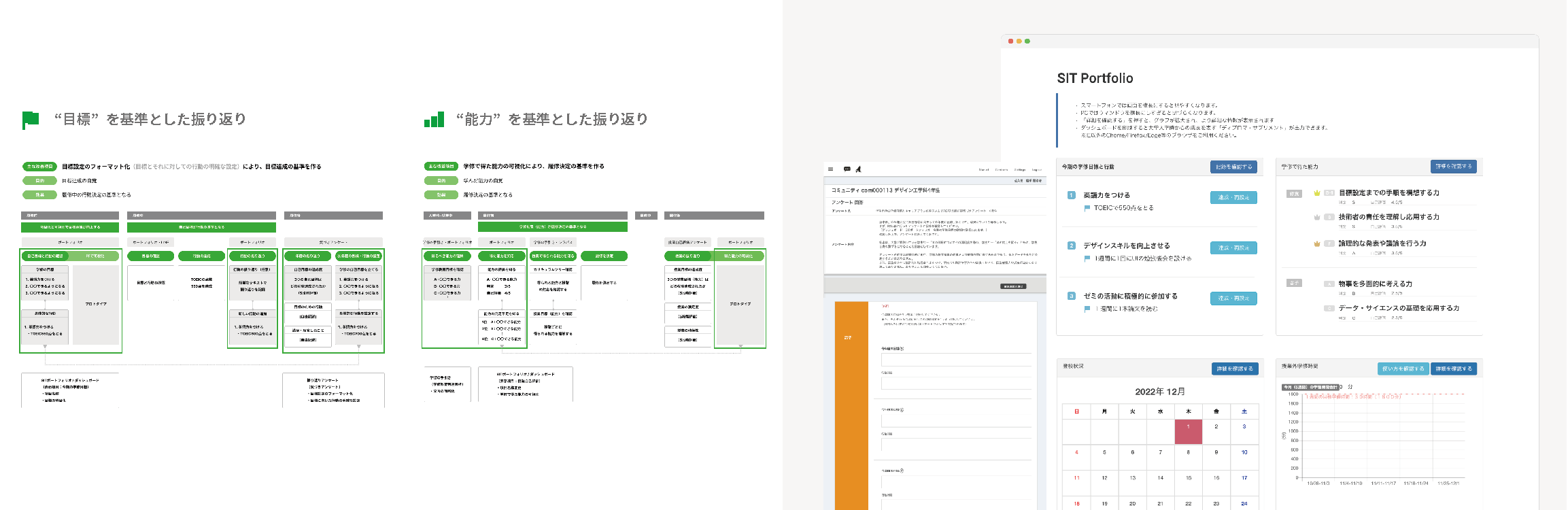This screenshot has width=1568, height=510.
Task: Open the hamburger menu in the community window
Action: tap(830, 169)
